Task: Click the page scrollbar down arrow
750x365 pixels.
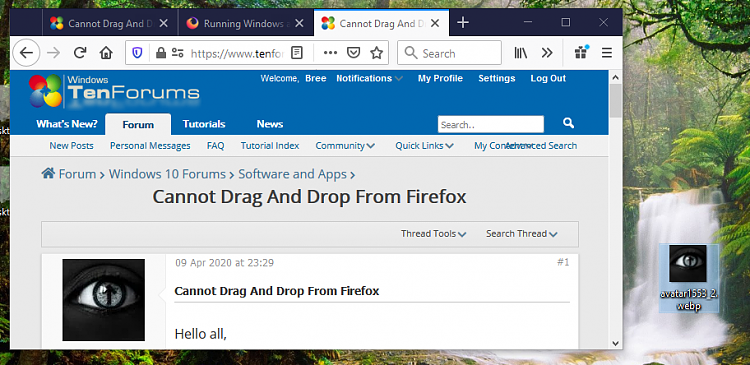Action: pos(615,343)
